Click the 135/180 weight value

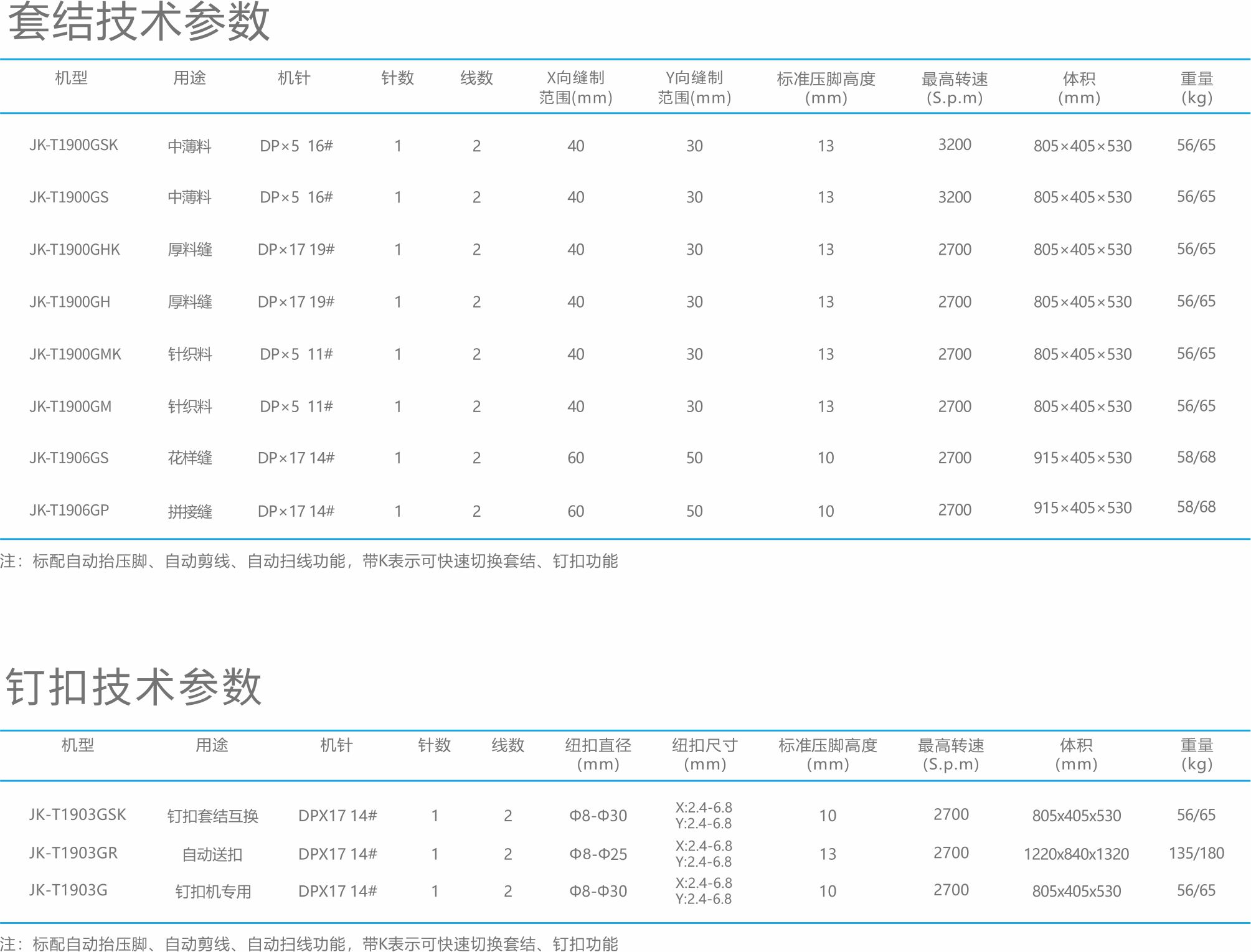(x=1196, y=853)
